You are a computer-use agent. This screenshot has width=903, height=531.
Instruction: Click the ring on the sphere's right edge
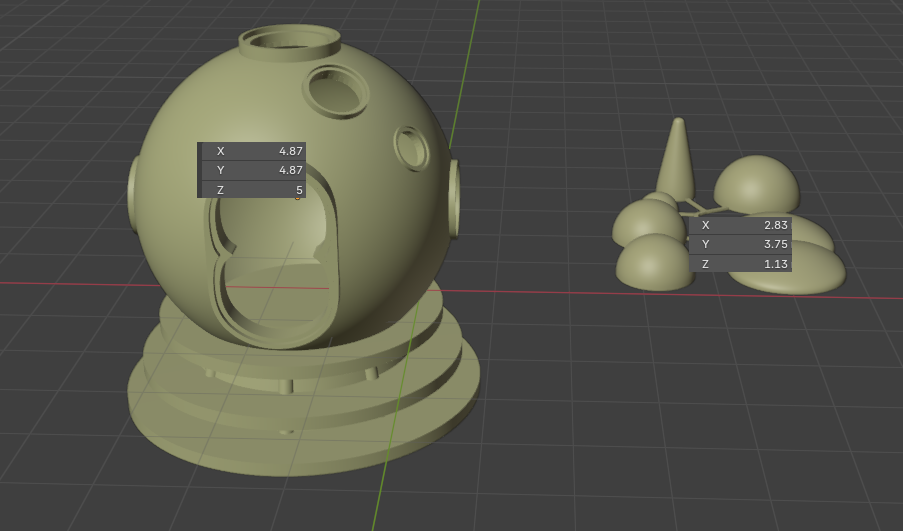tap(453, 199)
